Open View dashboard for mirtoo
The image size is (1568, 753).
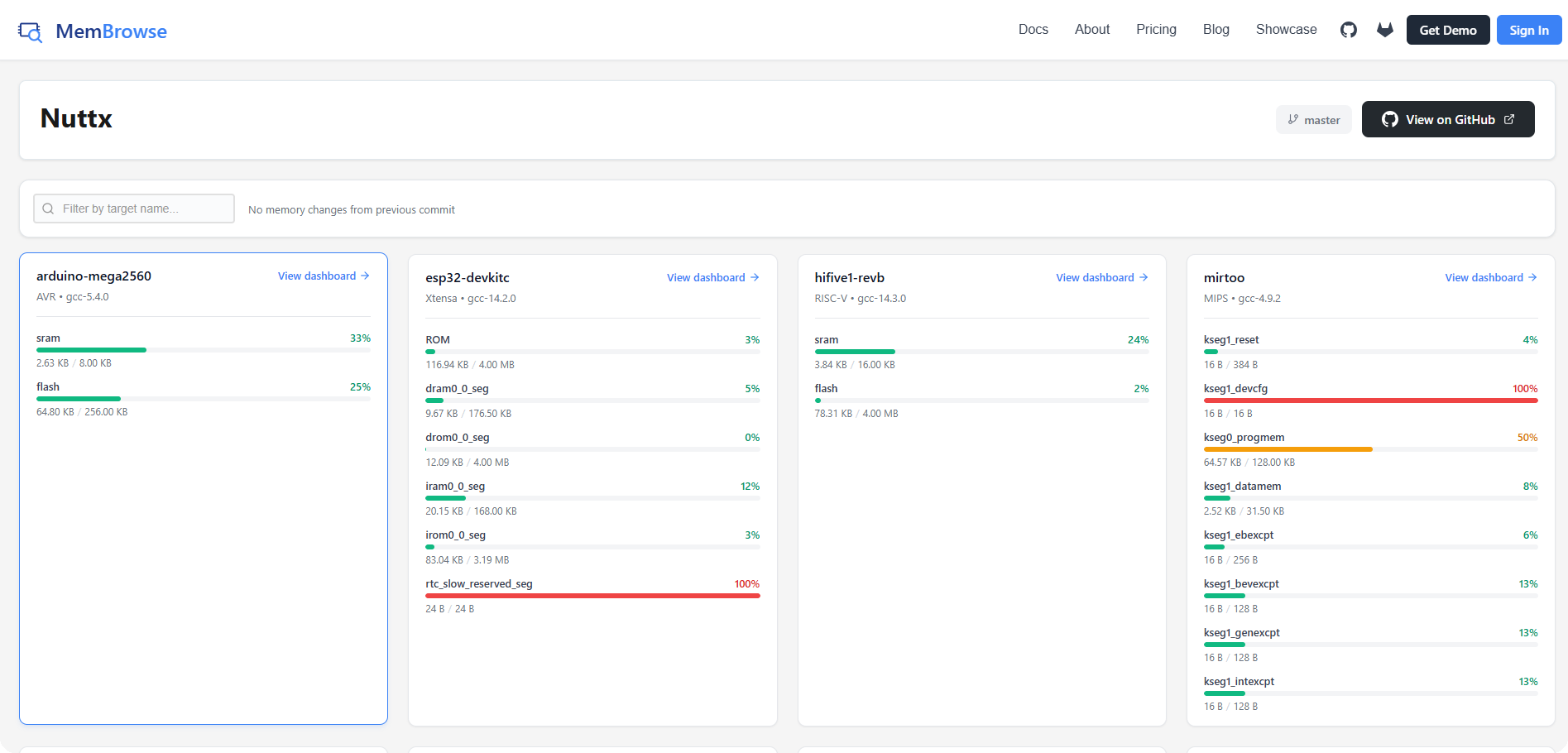coord(1491,277)
